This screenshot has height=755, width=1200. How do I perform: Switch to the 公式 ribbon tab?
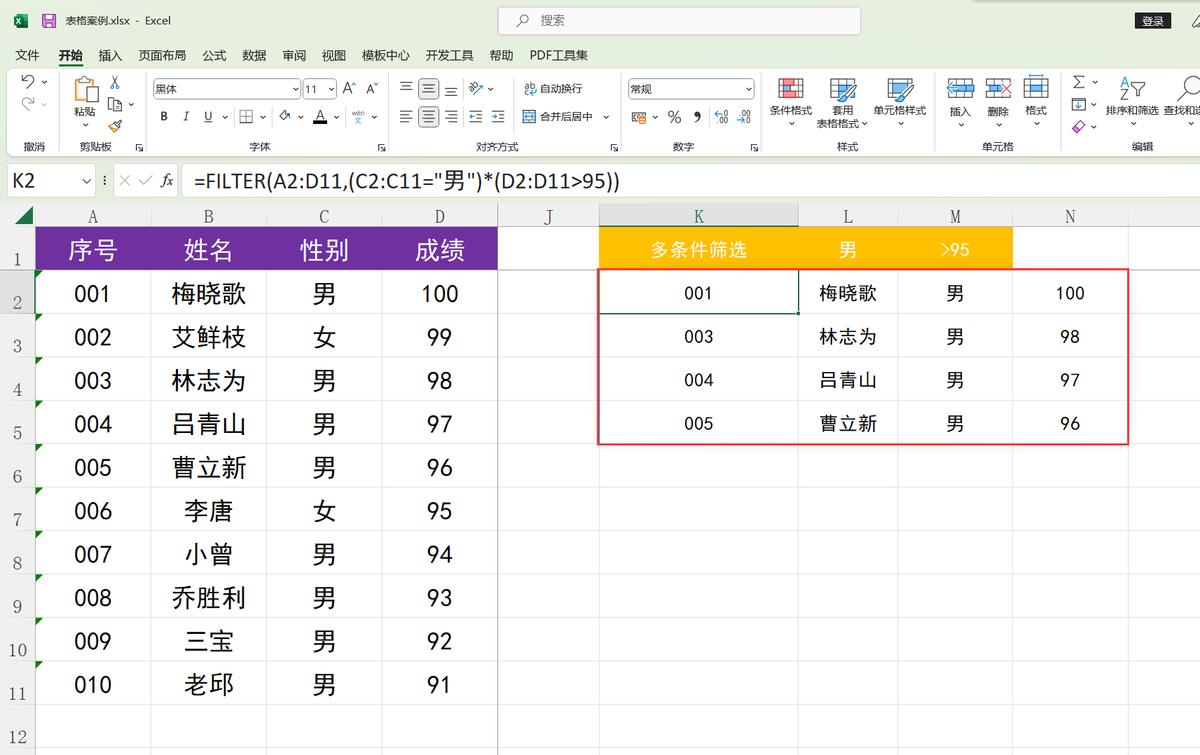click(213, 55)
